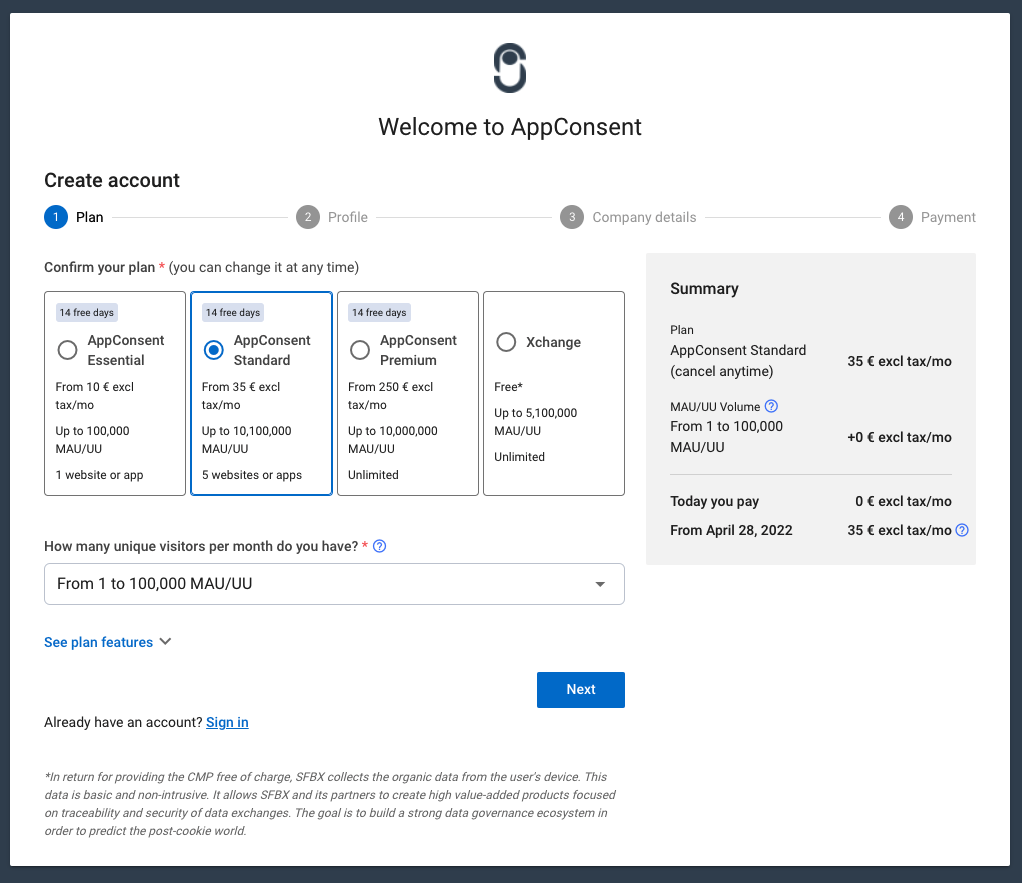Click the See plan features link text

click(98, 642)
